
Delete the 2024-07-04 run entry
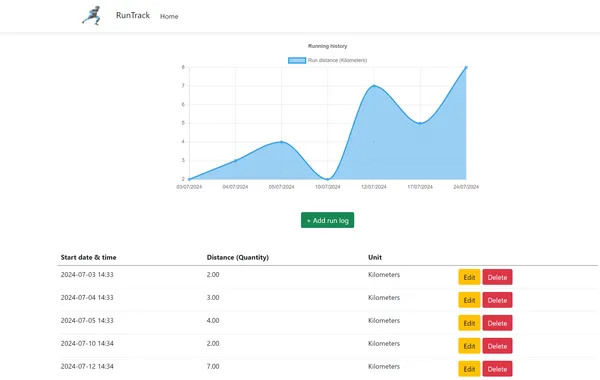click(497, 300)
